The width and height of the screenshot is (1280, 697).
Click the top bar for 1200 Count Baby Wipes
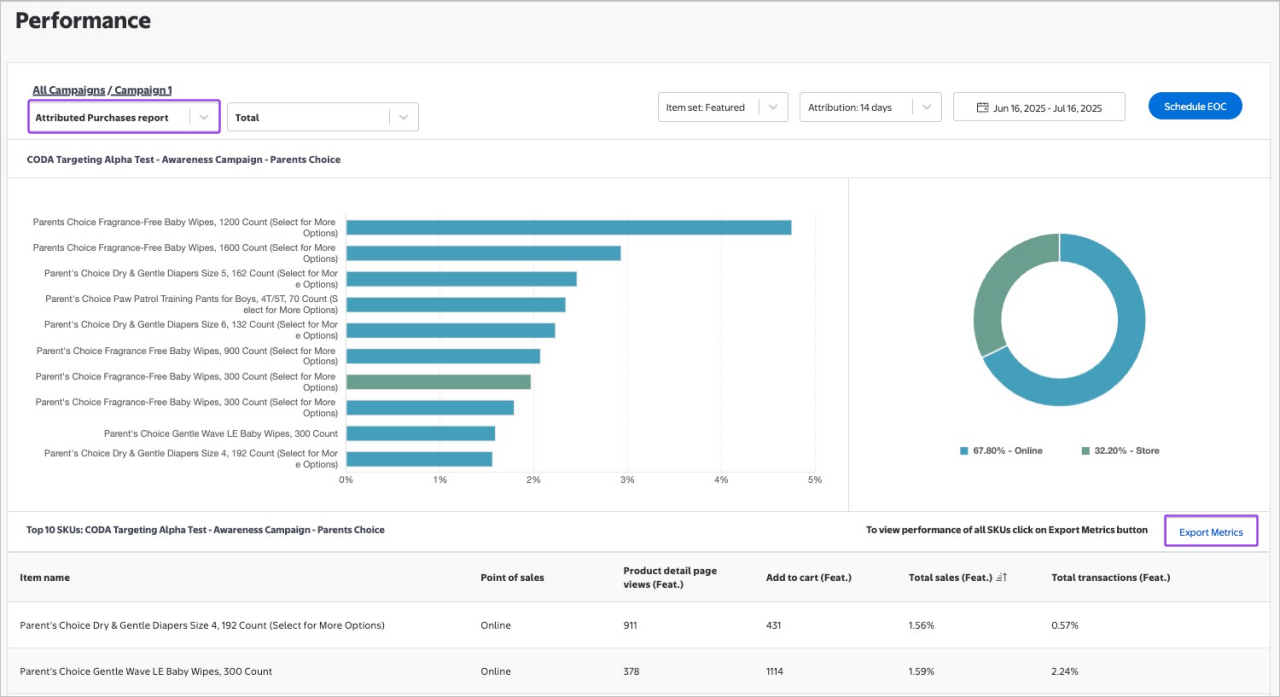click(568, 227)
